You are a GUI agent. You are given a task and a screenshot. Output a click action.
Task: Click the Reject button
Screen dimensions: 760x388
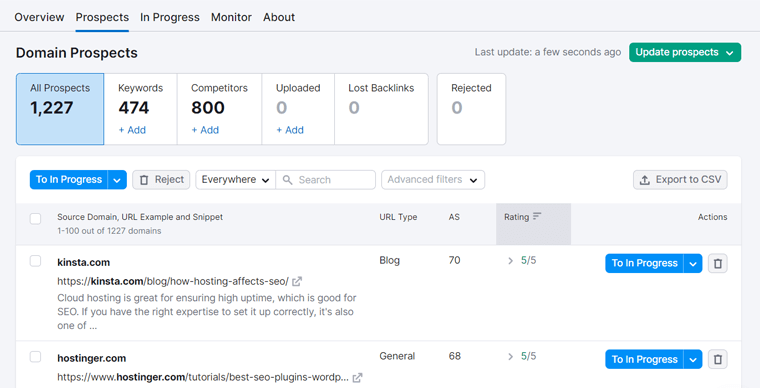(161, 180)
